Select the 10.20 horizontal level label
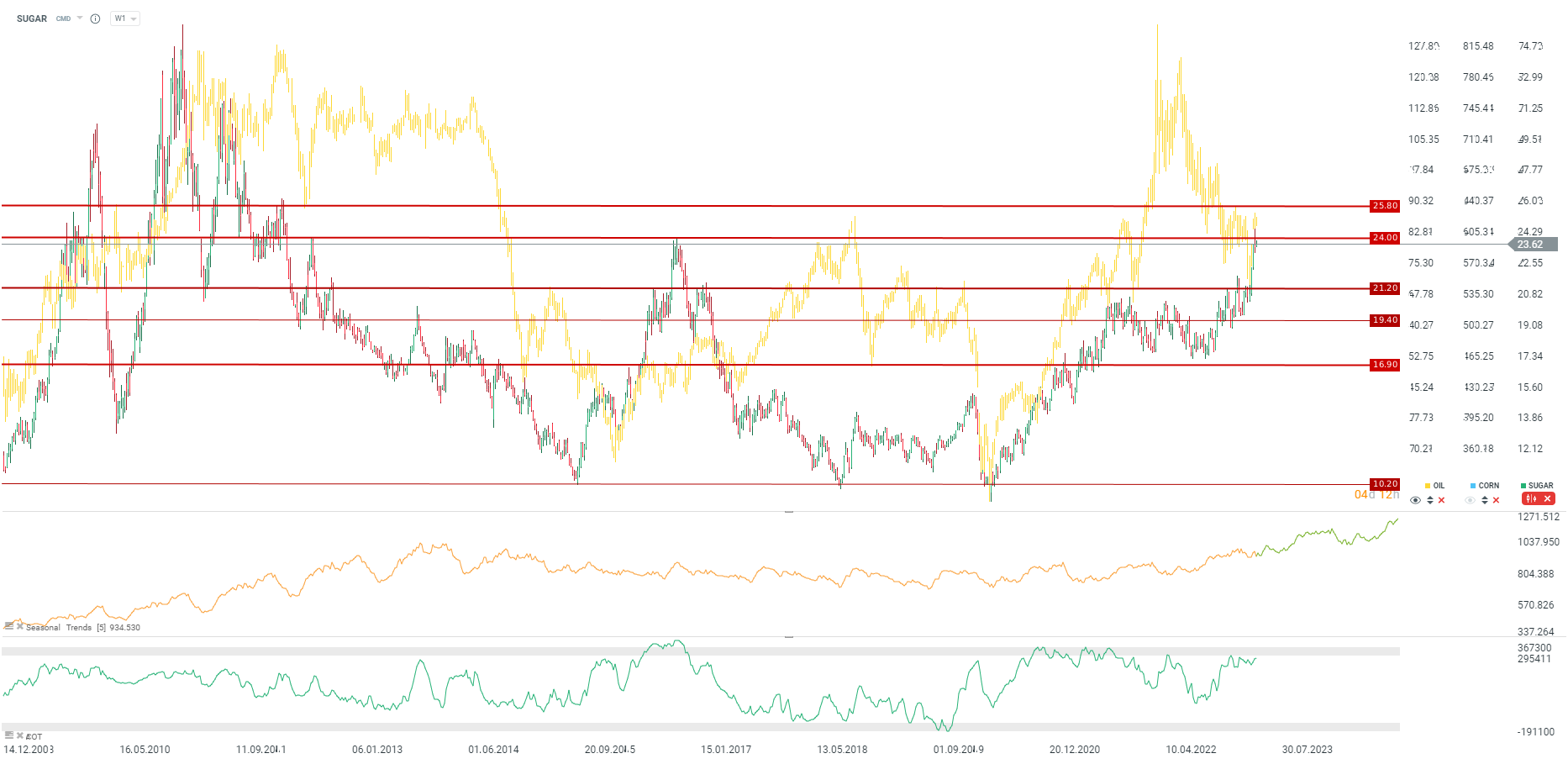The image size is (1568, 764). click(x=1385, y=484)
